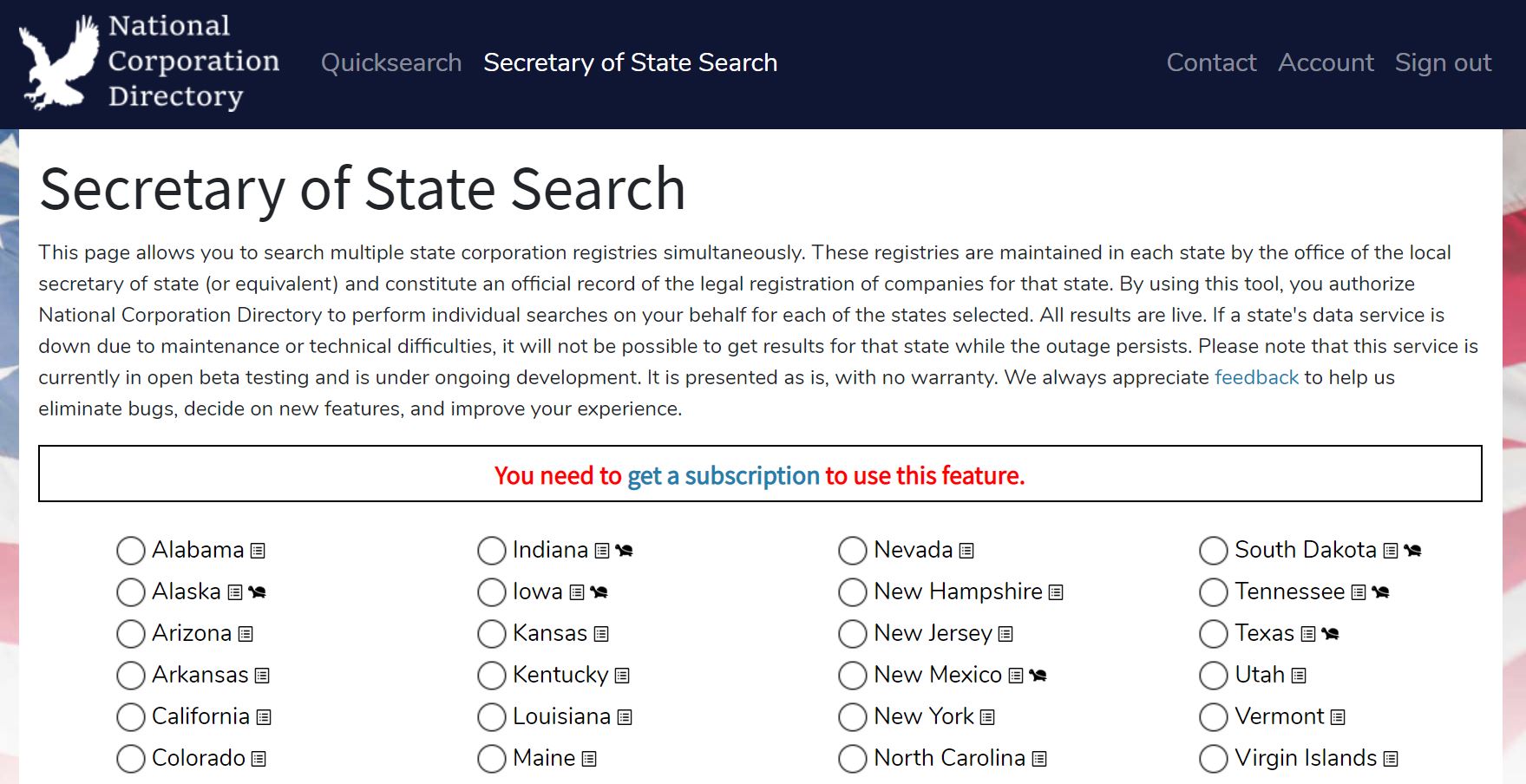Click the turtle icon beside Tennessee

point(1380,592)
